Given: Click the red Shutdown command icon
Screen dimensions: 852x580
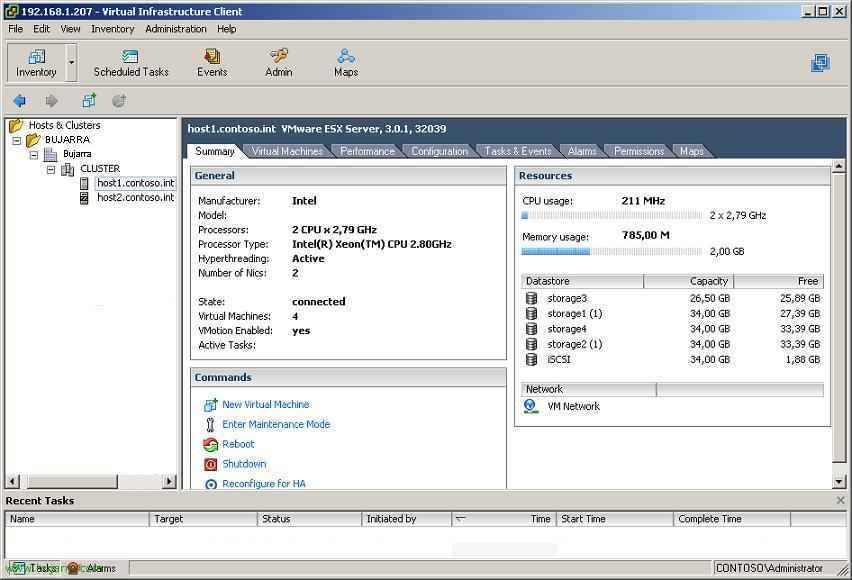Looking at the screenshot, I should [x=210, y=464].
